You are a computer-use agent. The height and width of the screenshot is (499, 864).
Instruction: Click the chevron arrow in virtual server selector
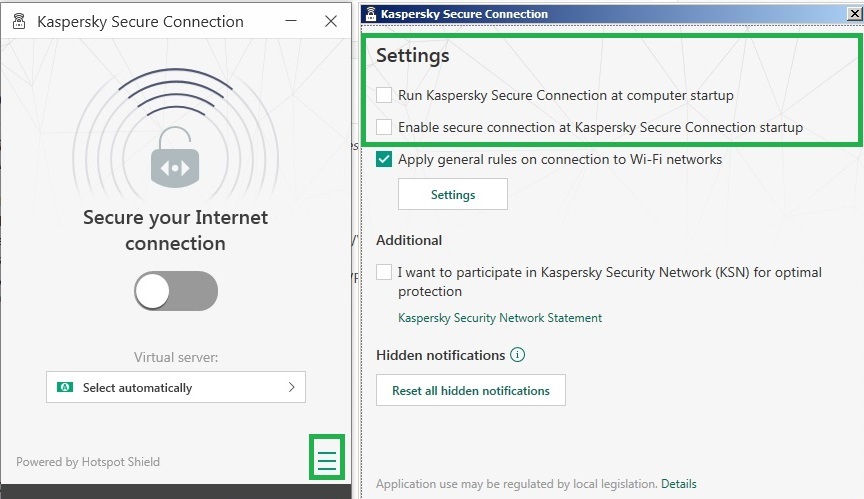(x=292, y=387)
